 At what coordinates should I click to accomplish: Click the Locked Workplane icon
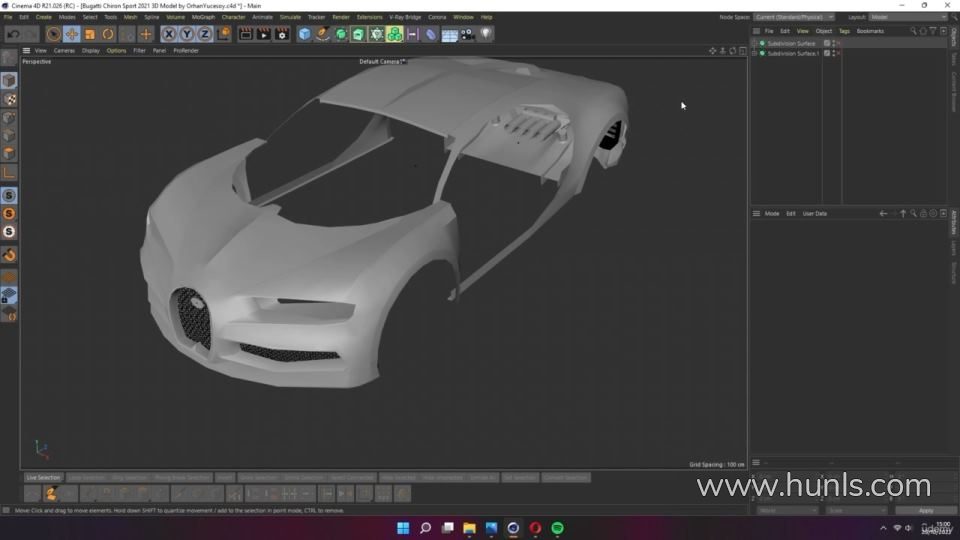tap(9, 296)
